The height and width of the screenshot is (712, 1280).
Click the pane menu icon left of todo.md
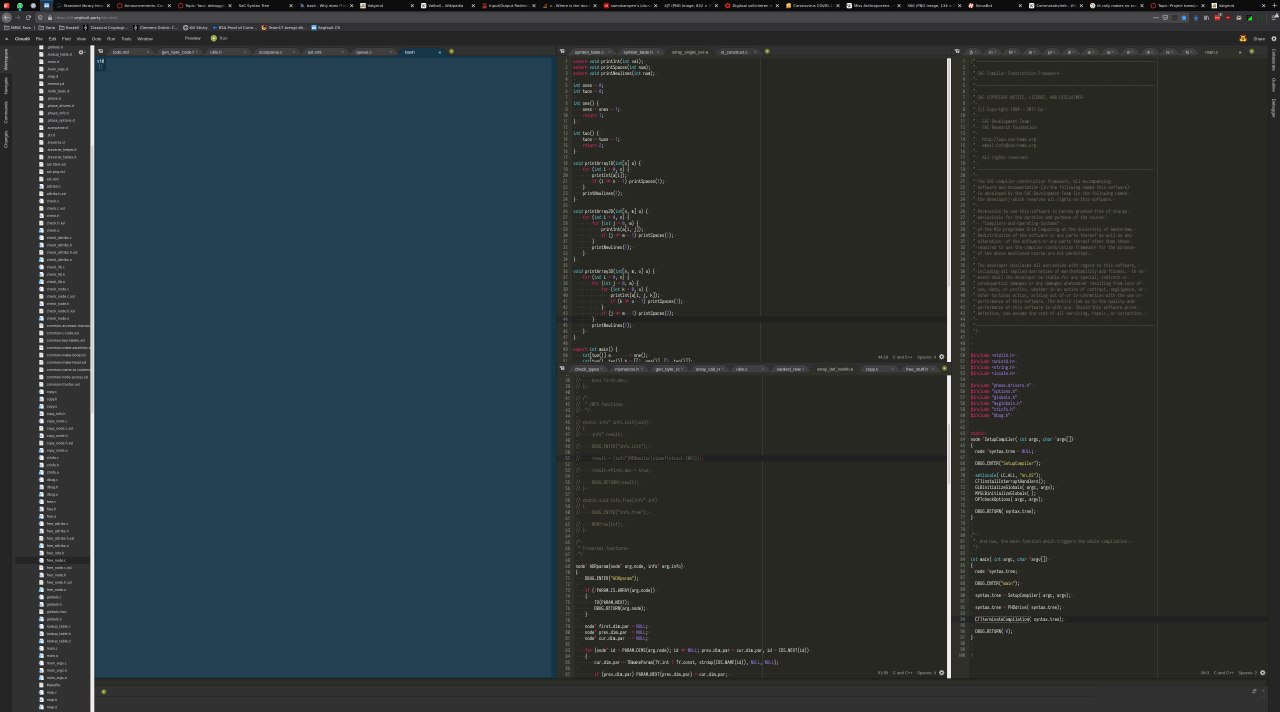(100, 51)
